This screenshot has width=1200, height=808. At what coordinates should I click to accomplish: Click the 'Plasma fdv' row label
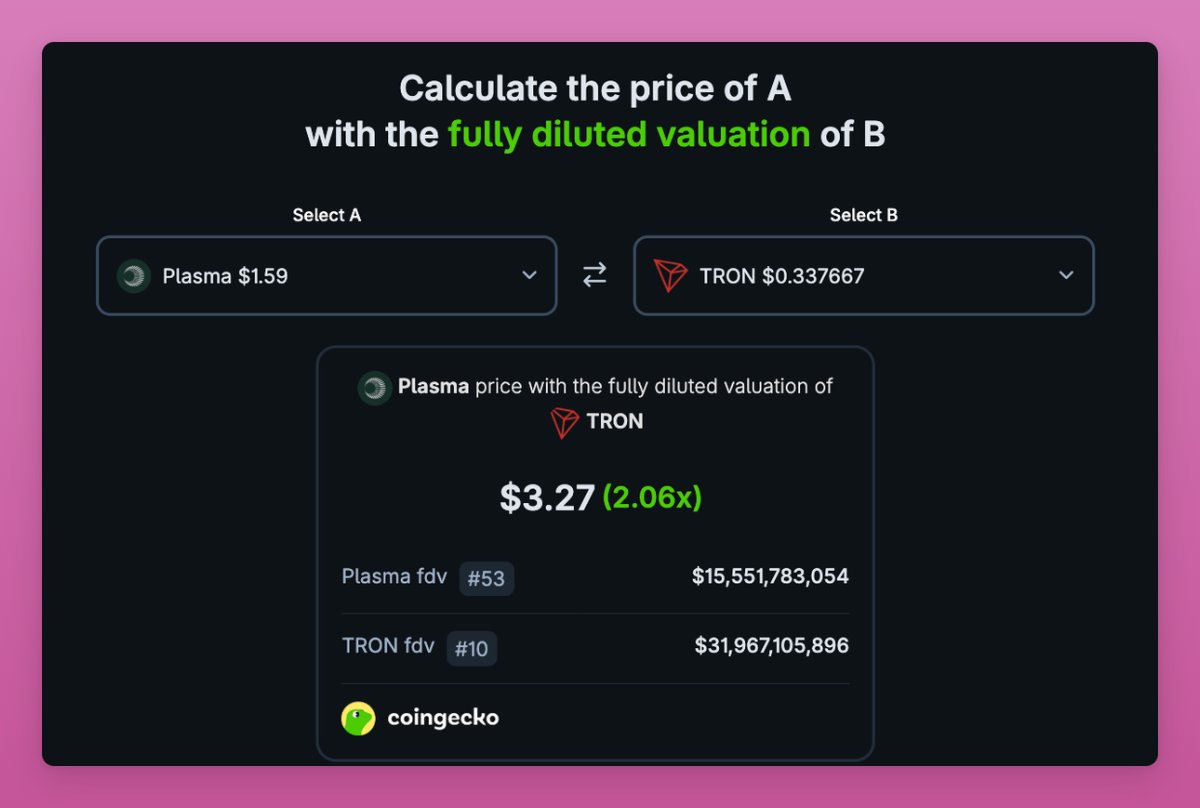(394, 577)
